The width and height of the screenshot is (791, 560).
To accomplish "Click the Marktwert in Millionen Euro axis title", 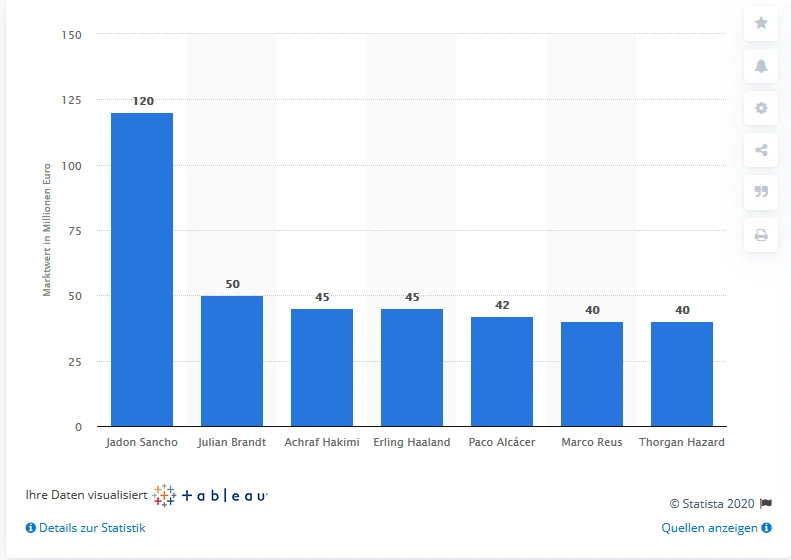I will coord(46,231).
